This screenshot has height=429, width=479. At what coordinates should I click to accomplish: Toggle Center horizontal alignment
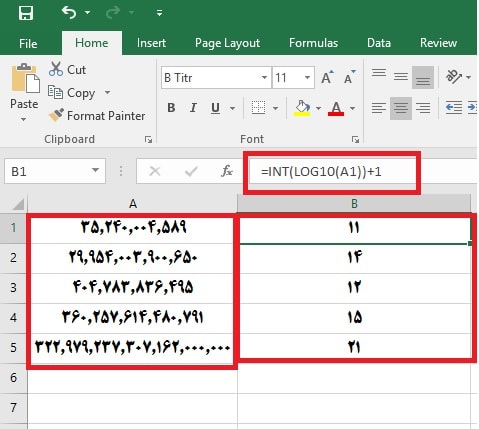[x=401, y=108]
